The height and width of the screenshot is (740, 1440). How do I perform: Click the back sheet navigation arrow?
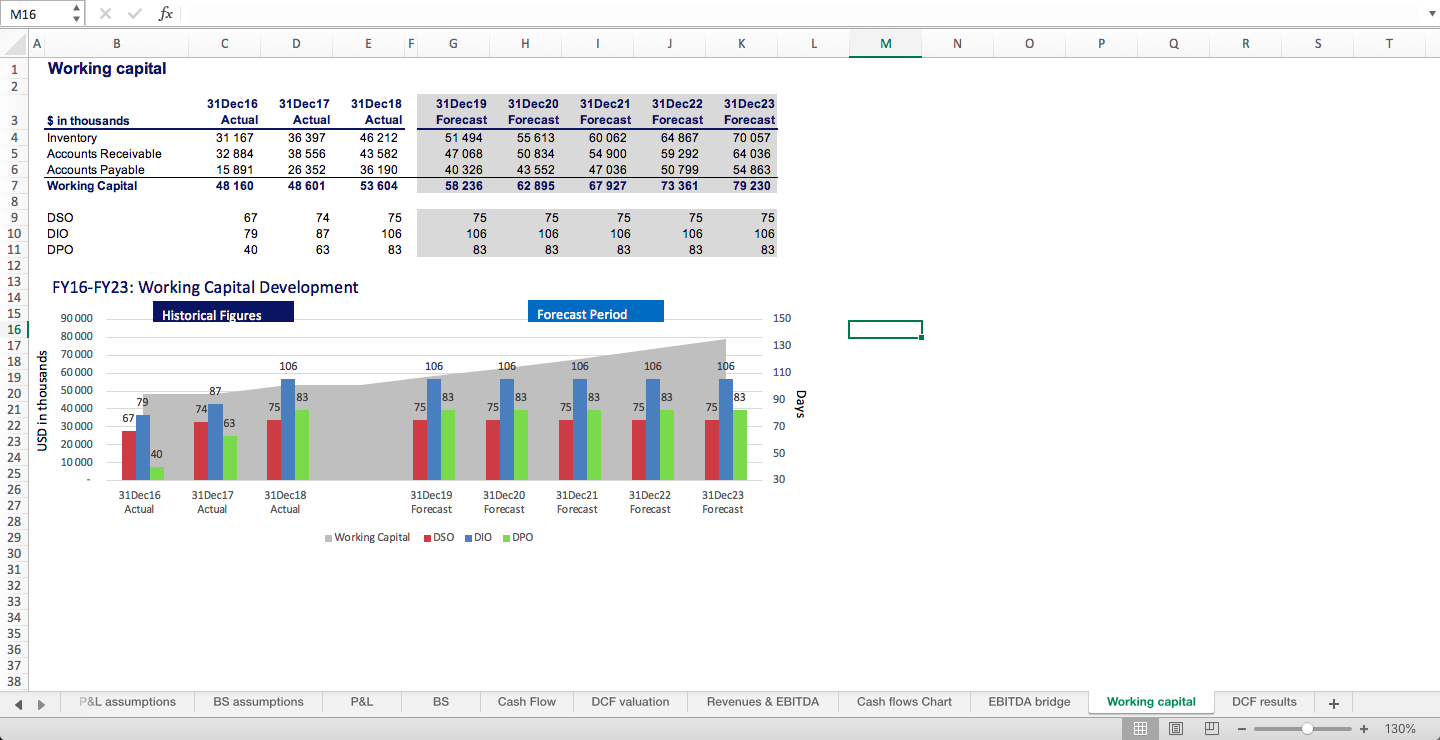16,704
